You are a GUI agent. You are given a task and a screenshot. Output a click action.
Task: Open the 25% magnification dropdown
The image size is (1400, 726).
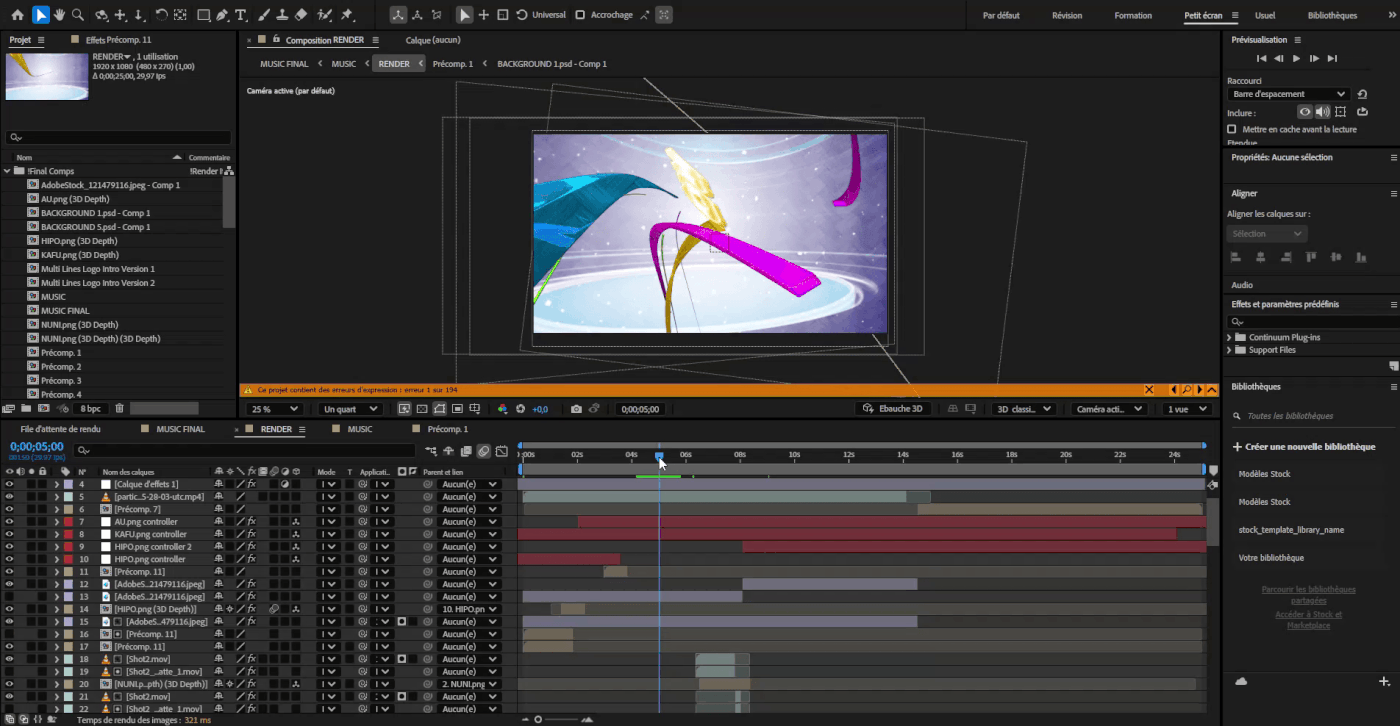(x=274, y=408)
